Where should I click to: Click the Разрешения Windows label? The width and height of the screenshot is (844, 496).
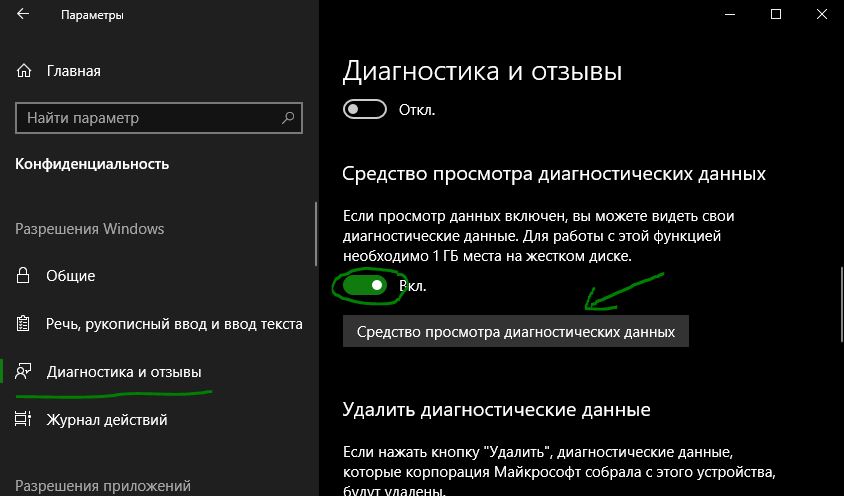[89, 228]
